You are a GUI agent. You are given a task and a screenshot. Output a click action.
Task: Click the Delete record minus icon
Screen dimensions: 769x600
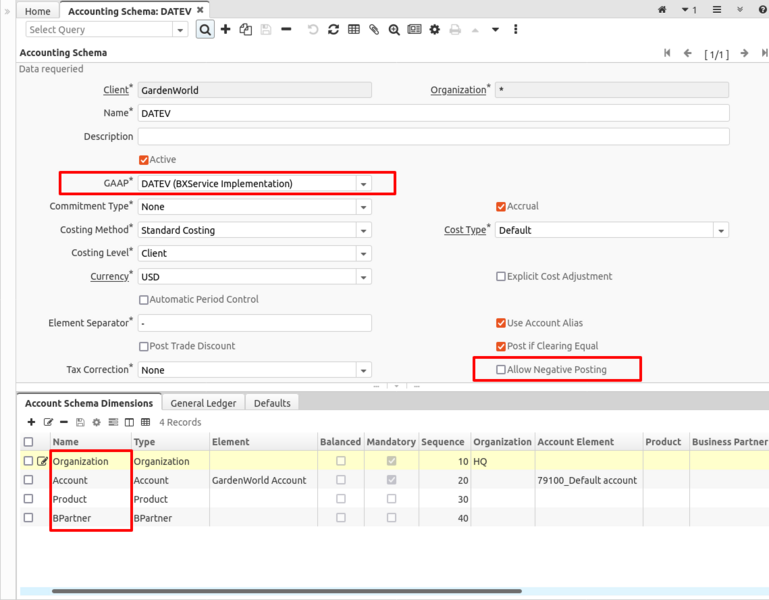click(286, 30)
